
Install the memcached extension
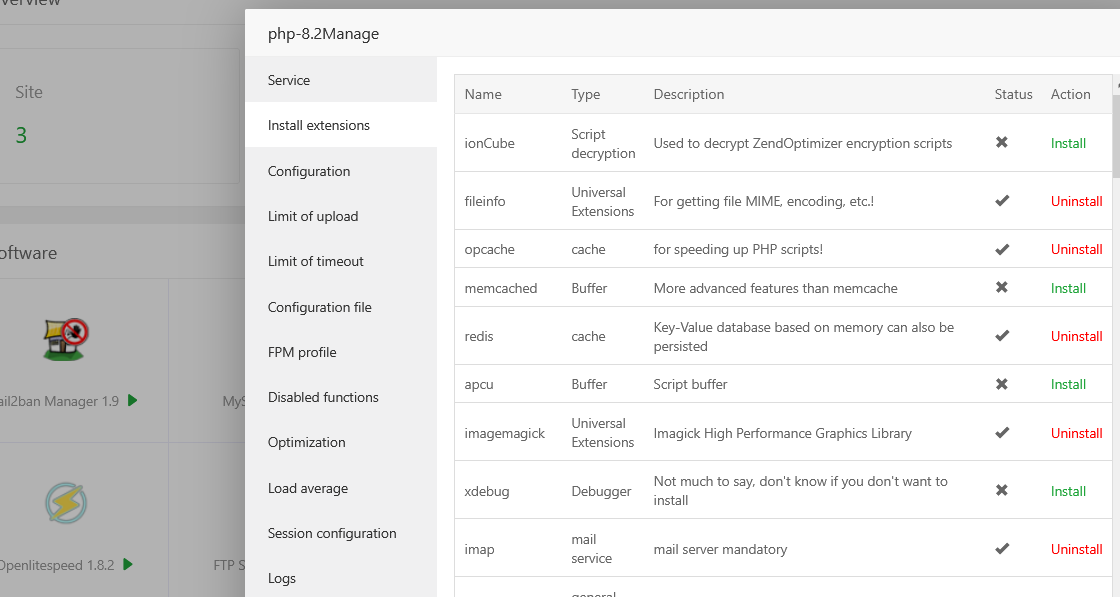point(1068,288)
